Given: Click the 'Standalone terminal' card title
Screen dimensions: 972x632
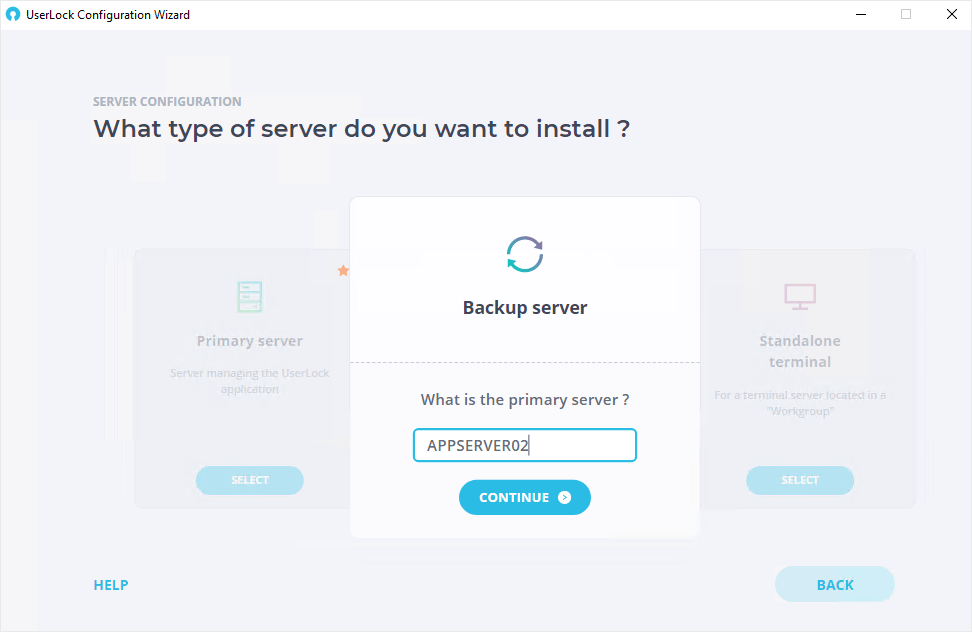Looking at the screenshot, I should click(800, 351).
